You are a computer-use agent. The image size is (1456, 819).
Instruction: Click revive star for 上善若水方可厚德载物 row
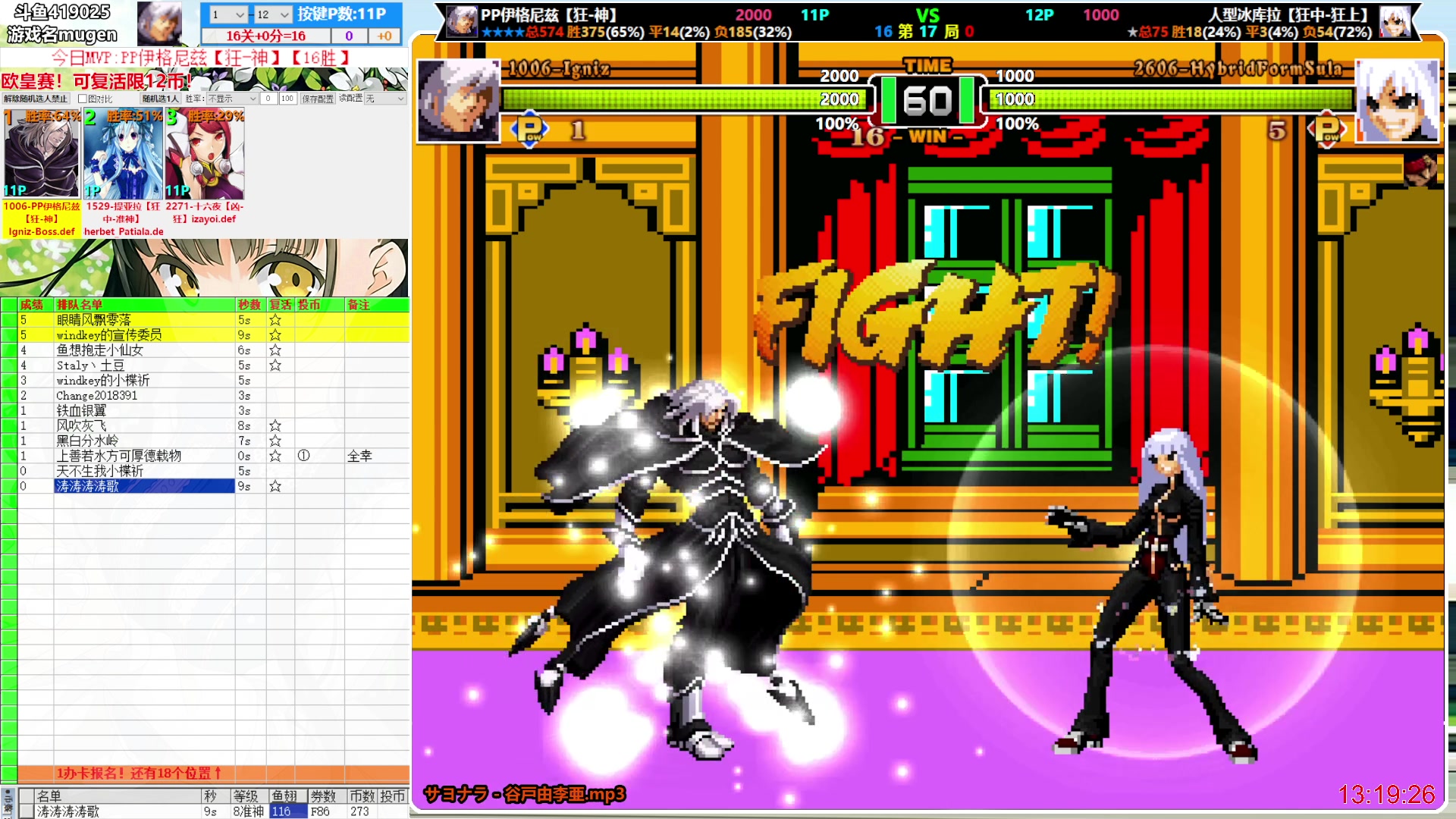click(x=275, y=456)
